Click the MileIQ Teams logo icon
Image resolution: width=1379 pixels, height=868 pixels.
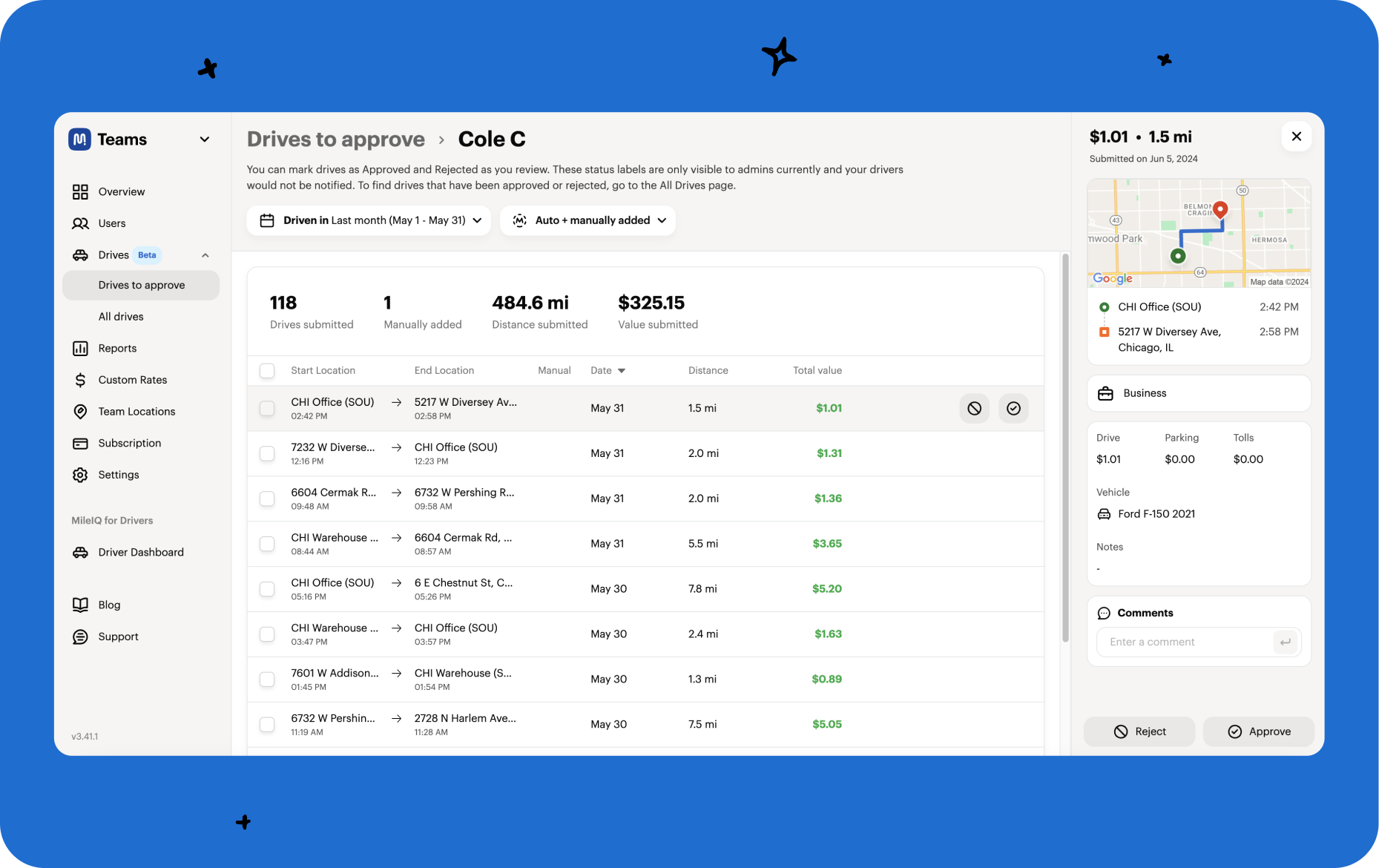point(80,139)
